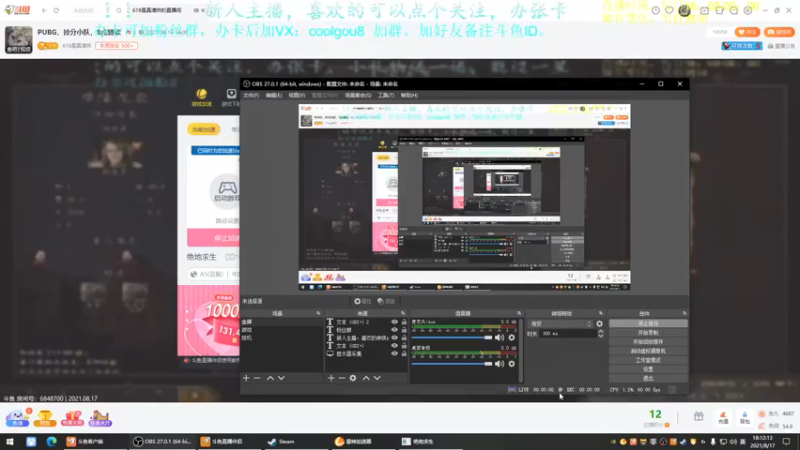Select the display capture source row

[366, 354]
